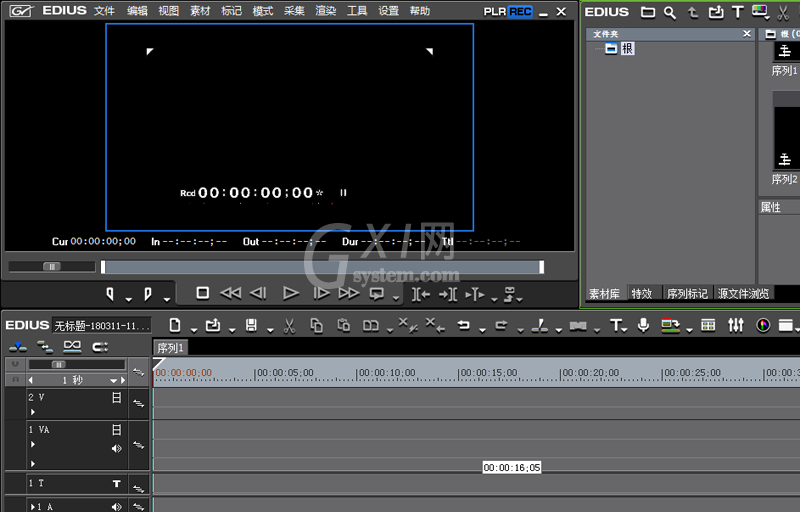Open the 视图 menu
This screenshot has width=800, height=512.
[168, 11]
